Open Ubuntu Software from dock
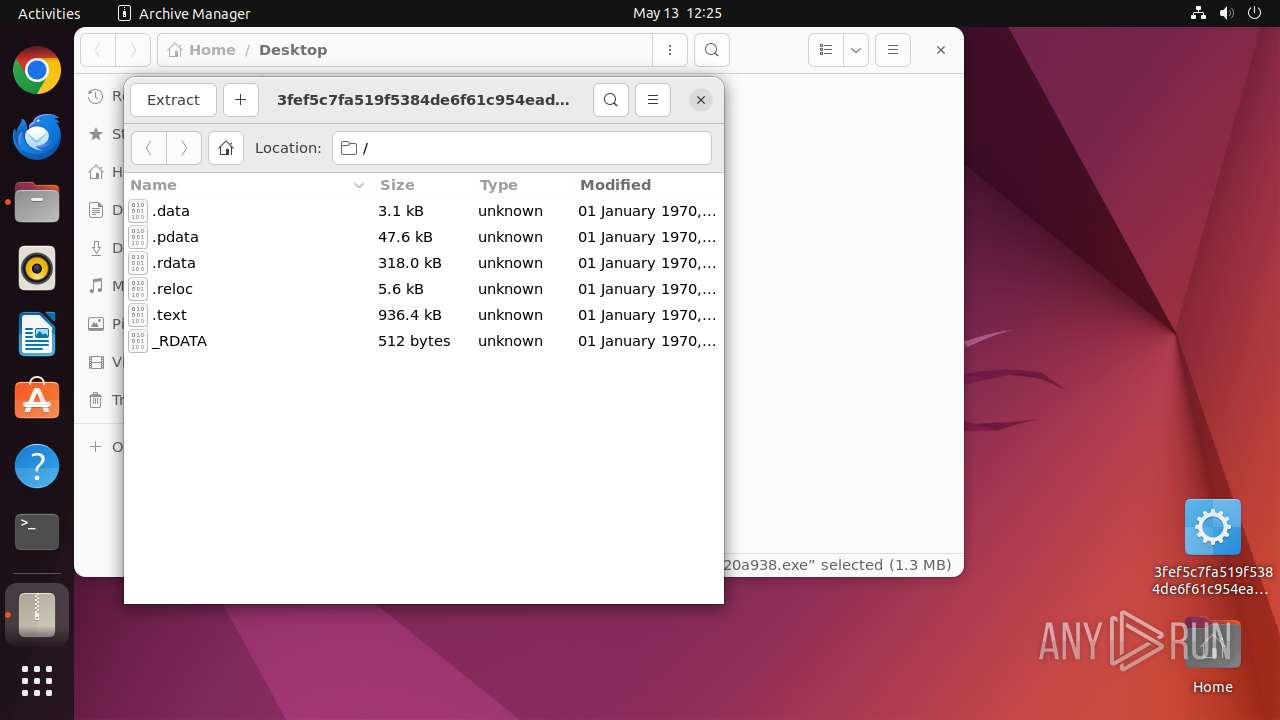The height and width of the screenshot is (720, 1280). click(37, 400)
